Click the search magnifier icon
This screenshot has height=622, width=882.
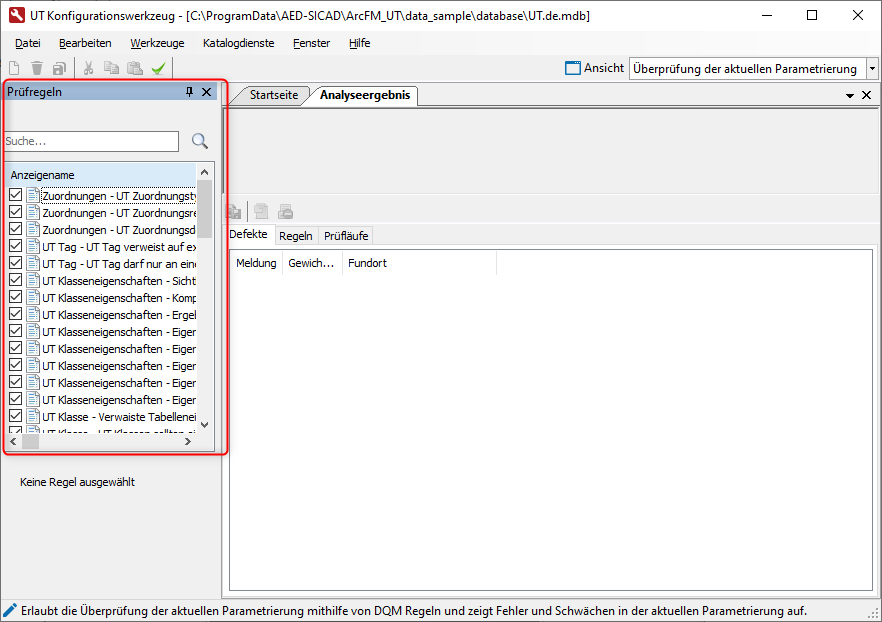pyautogui.click(x=200, y=141)
